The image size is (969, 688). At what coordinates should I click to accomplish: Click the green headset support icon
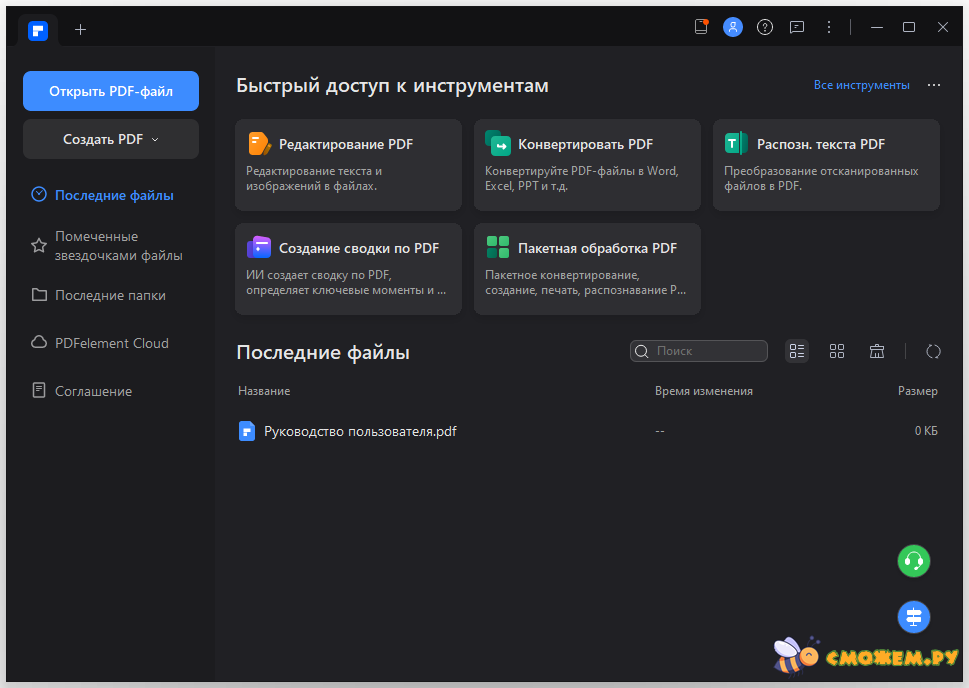pos(913,561)
